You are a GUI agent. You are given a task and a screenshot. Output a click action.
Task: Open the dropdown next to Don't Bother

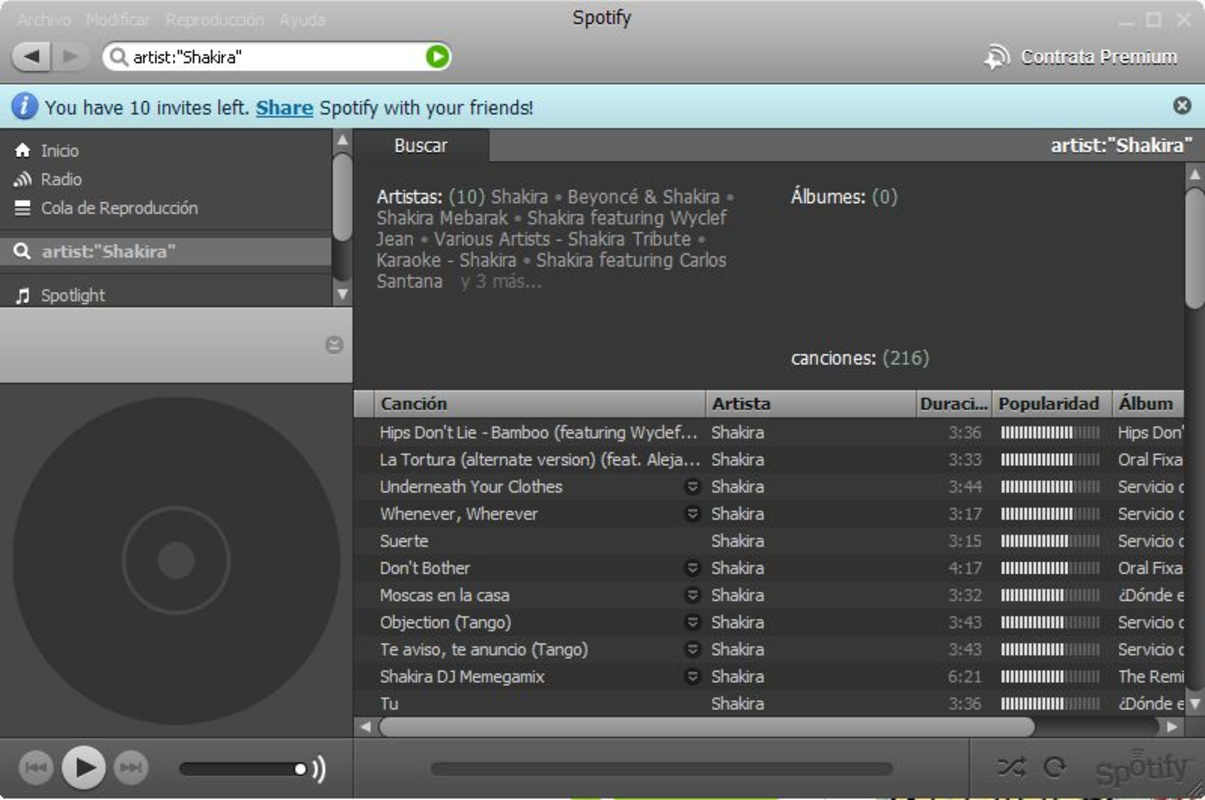click(690, 568)
